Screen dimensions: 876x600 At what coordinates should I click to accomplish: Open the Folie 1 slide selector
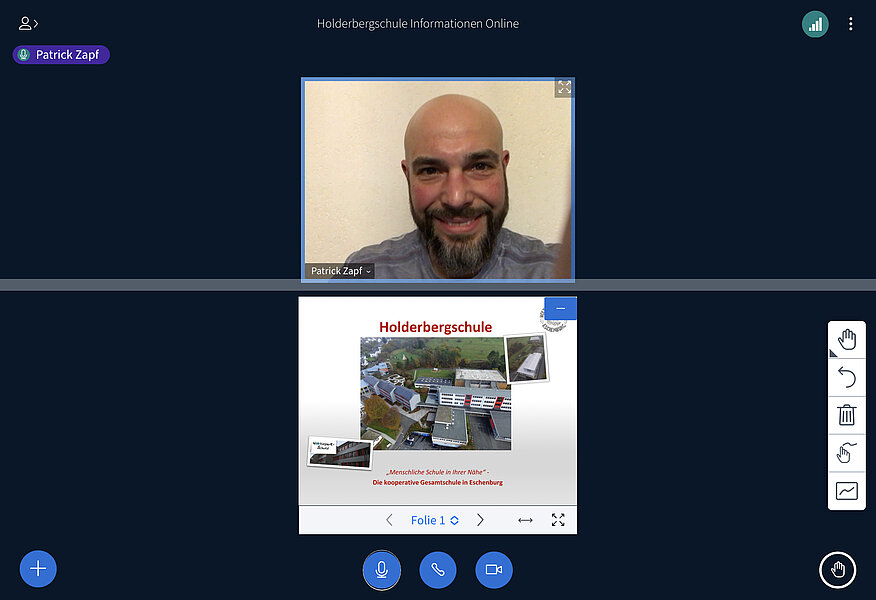(x=435, y=520)
